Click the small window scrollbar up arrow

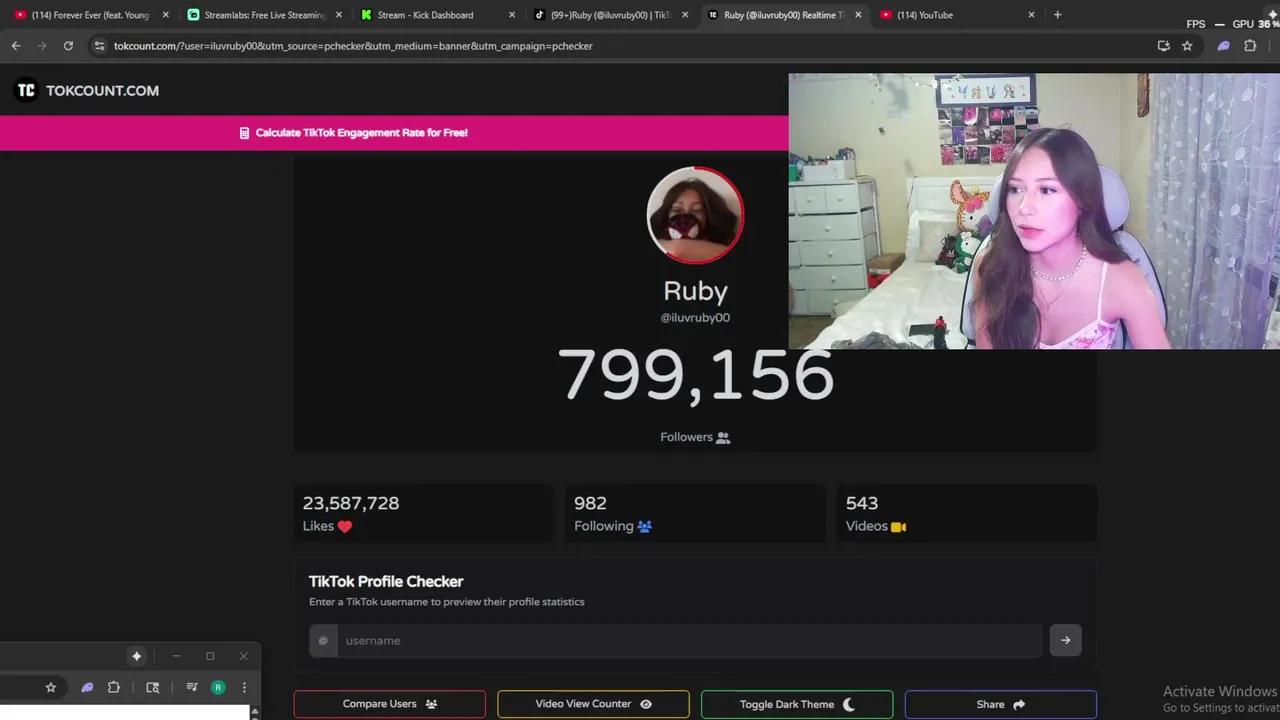255,712
